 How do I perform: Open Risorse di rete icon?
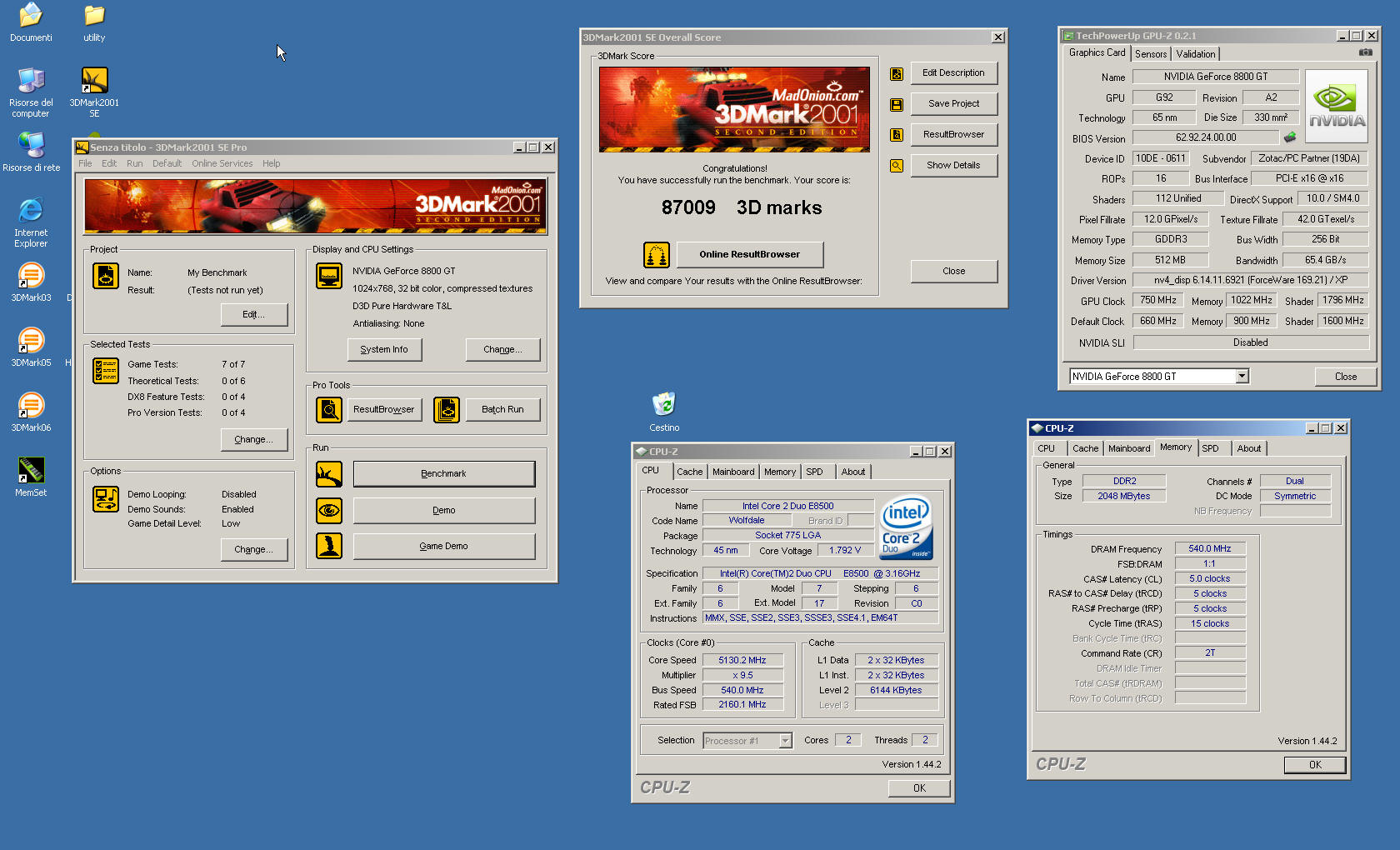31,152
